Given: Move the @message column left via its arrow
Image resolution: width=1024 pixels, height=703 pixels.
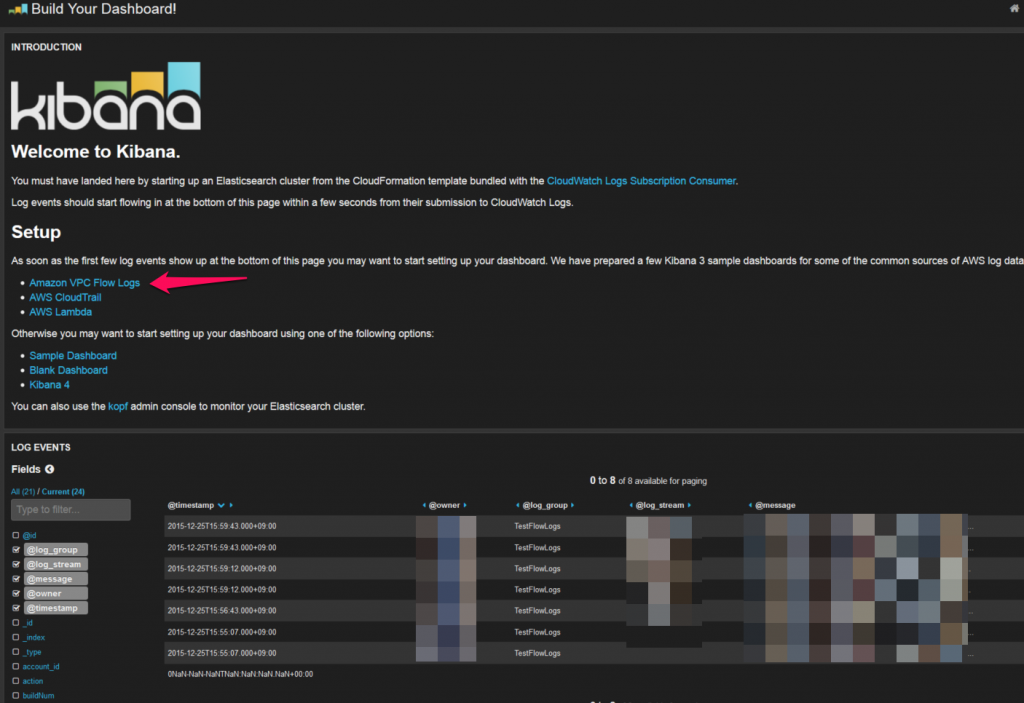Looking at the screenshot, I should click(750, 506).
